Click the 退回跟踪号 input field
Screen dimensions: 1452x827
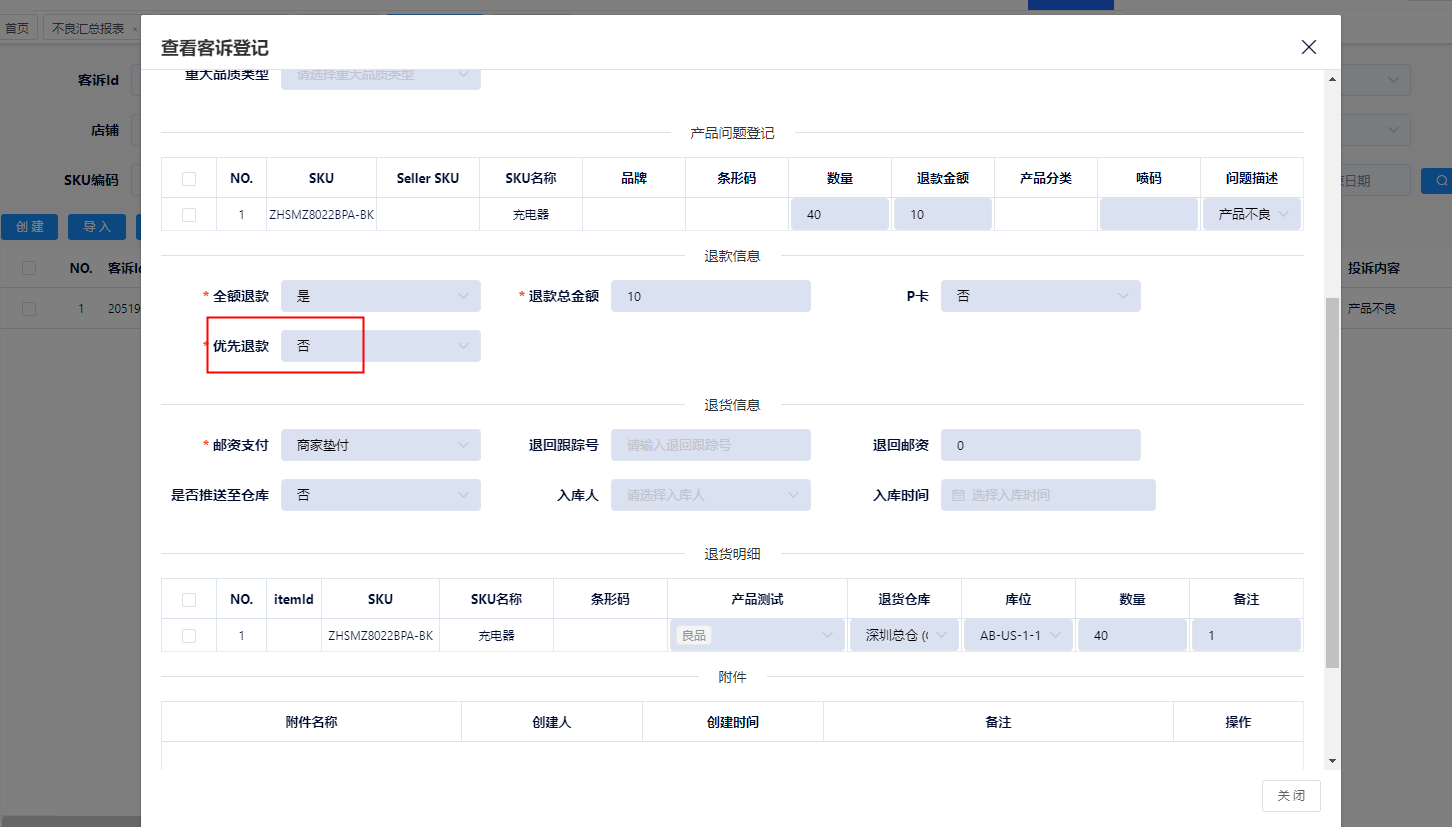[x=710, y=445]
